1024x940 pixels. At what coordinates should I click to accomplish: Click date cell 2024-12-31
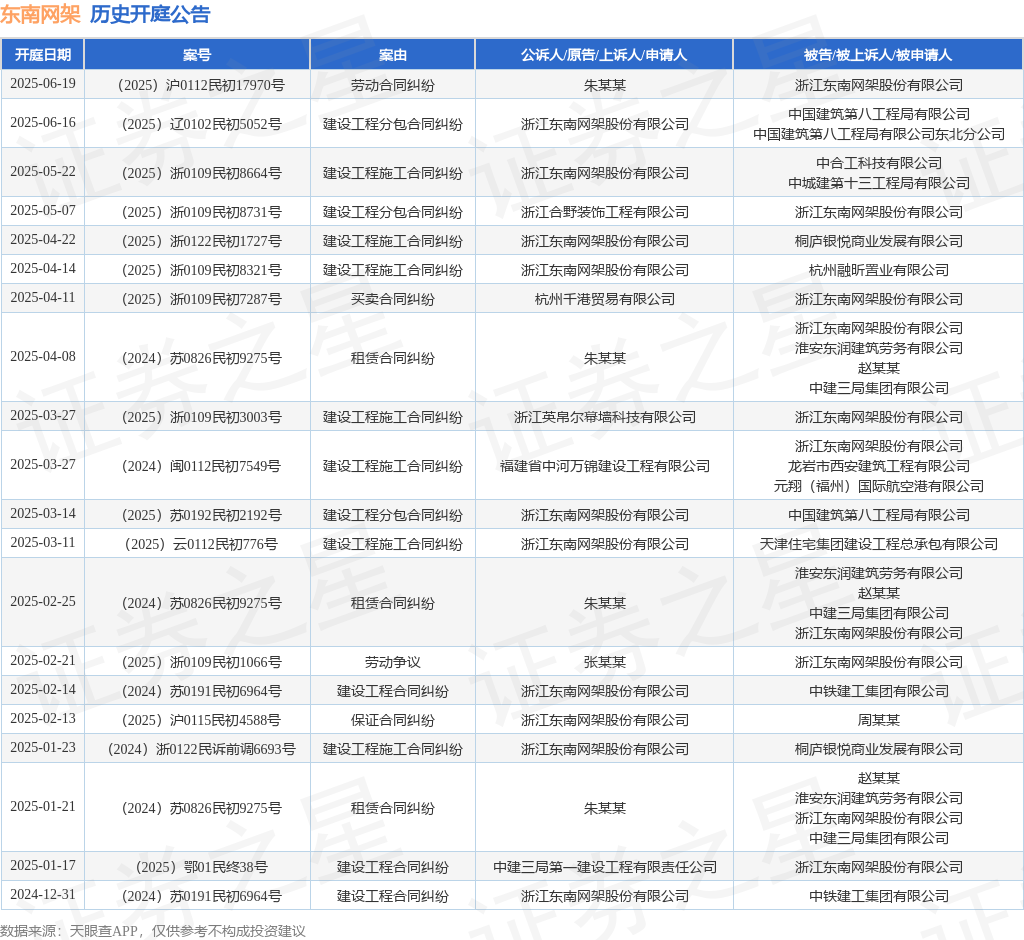pos(42,895)
